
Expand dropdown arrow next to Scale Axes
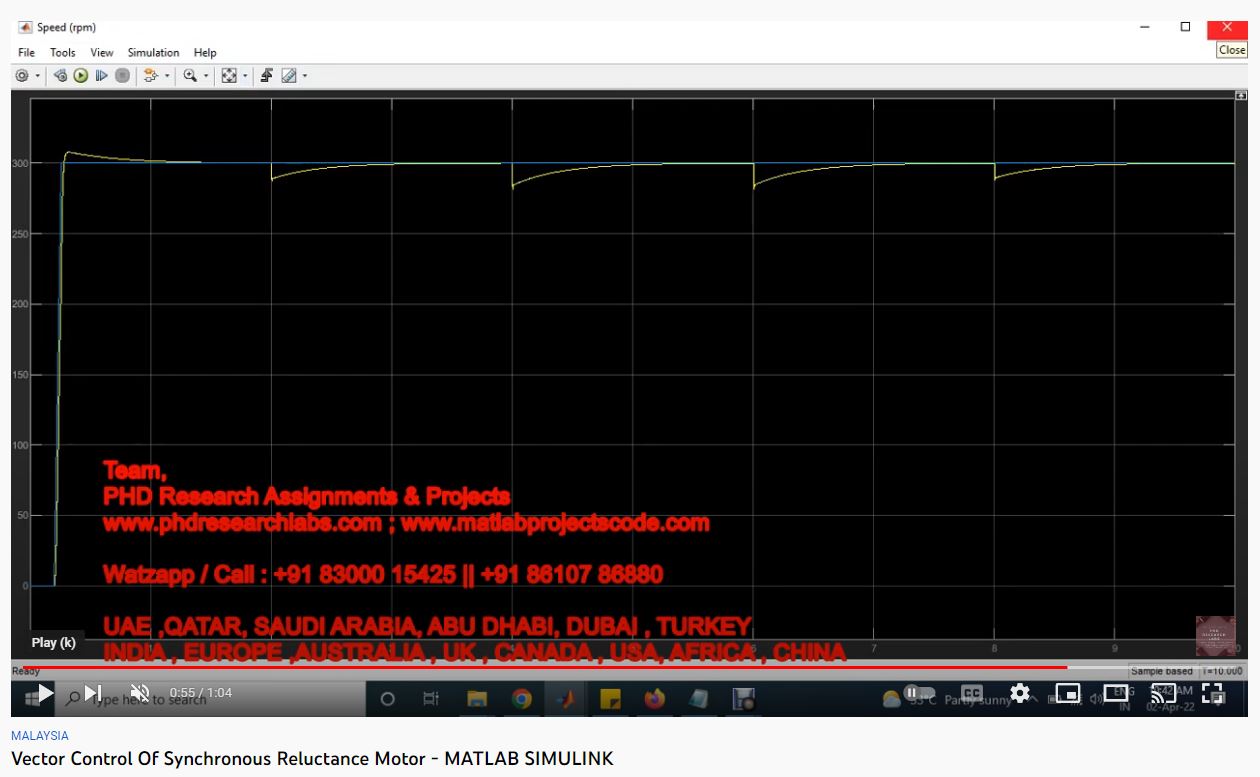point(245,76)
